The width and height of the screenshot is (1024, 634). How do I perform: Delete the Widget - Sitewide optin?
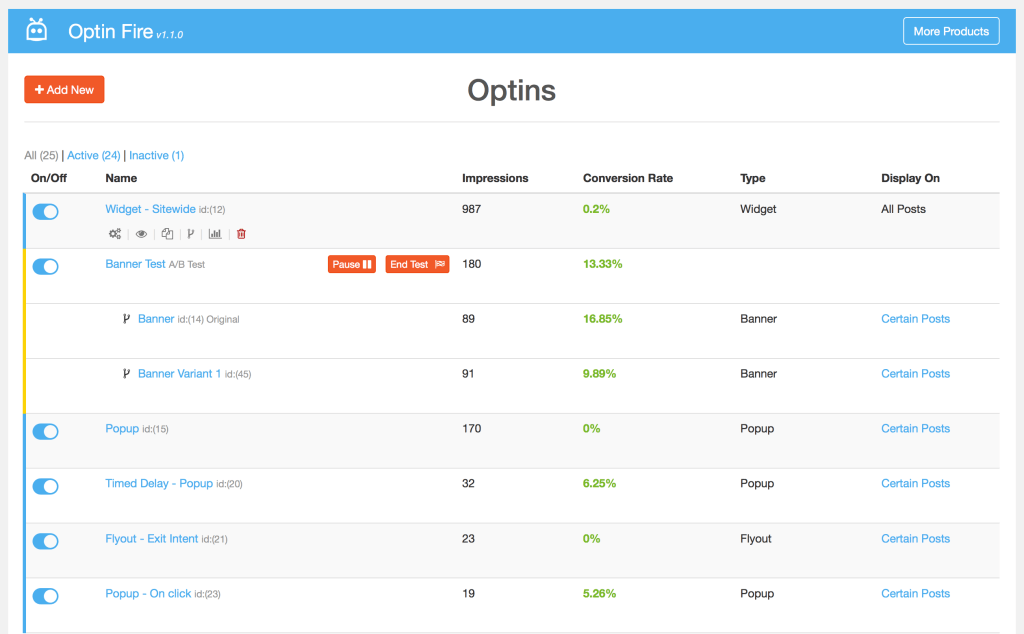click(x=241, y=234)
